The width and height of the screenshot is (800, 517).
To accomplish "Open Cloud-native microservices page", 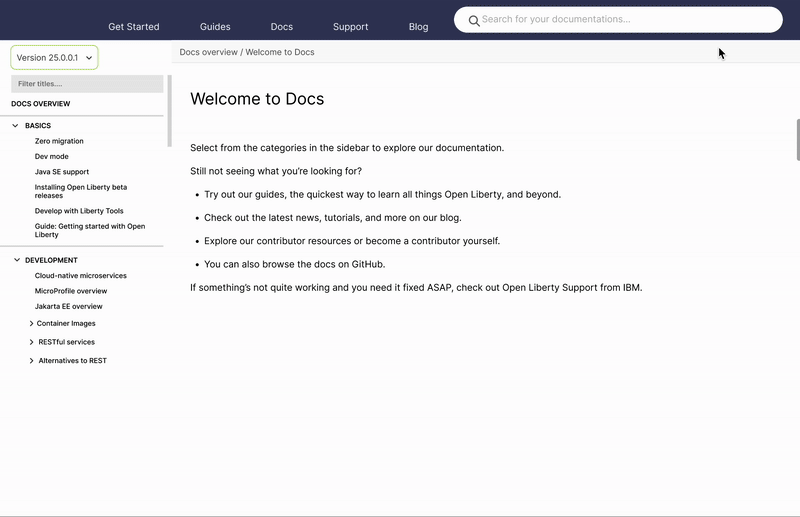I will 81,276.
